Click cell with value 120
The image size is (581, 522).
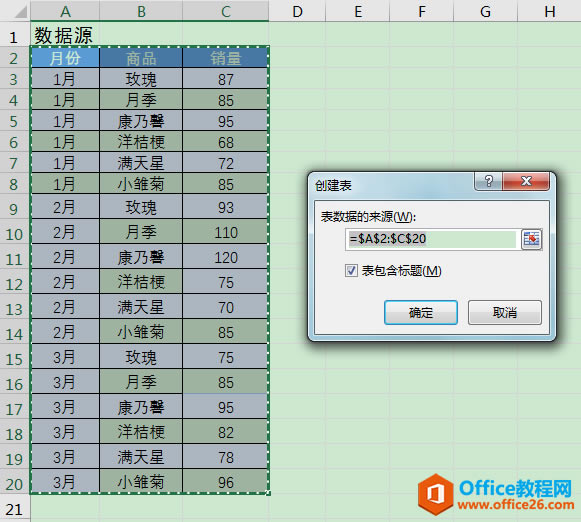[x=226, y=257]
